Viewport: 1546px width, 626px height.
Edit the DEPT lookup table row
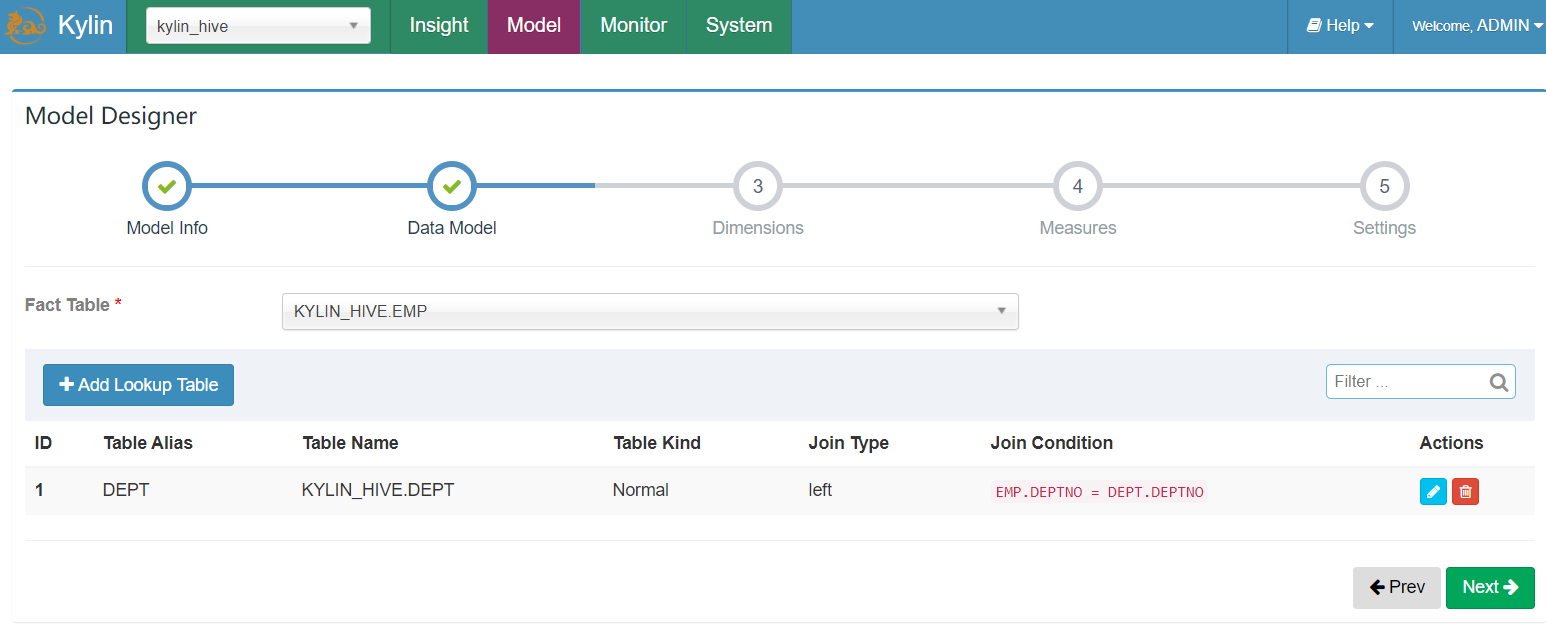click(1433, 491)
